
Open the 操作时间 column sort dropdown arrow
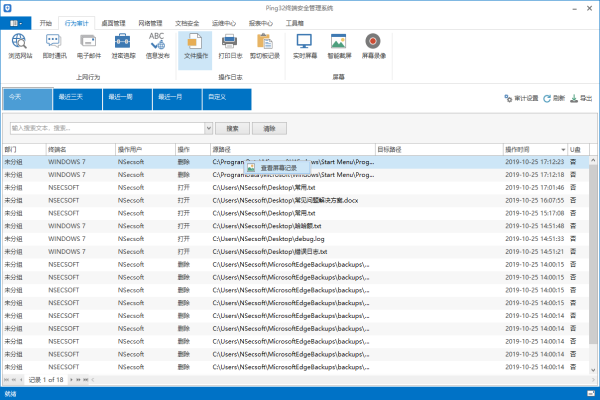[563, 150]
